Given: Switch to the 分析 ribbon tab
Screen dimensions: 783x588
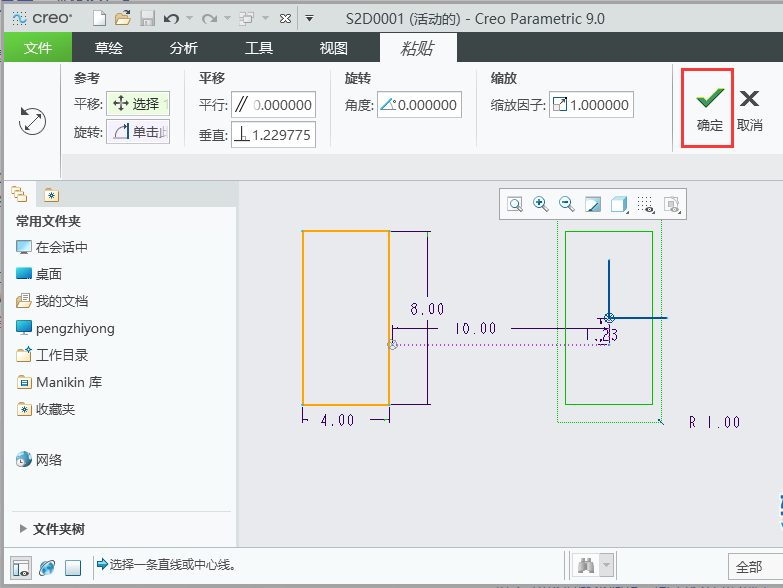Looking at the screenshot, I should 183,48.
